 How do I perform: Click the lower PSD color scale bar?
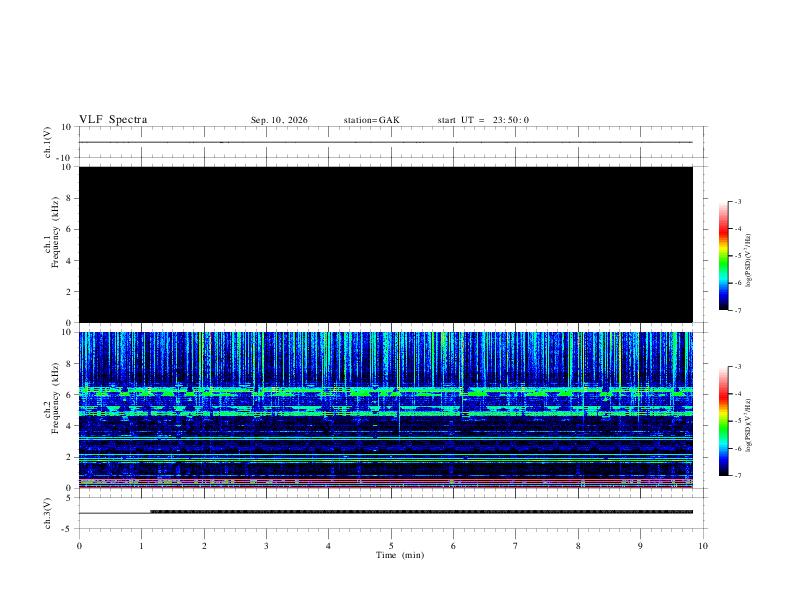[723, 421]
